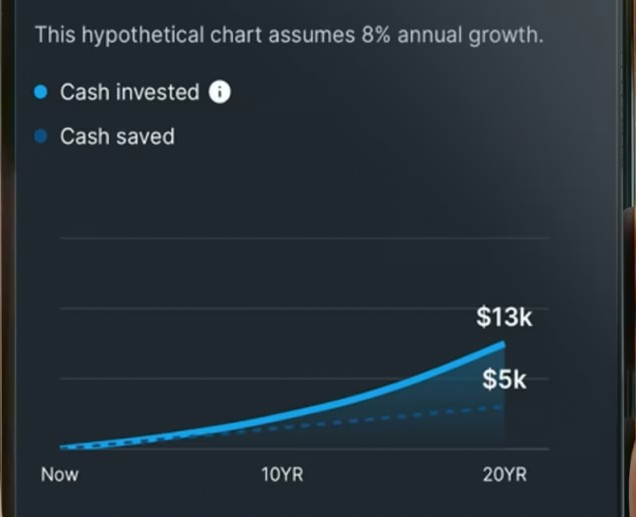
Task: Select the Cash saved legend label
Action: (117, 136)
